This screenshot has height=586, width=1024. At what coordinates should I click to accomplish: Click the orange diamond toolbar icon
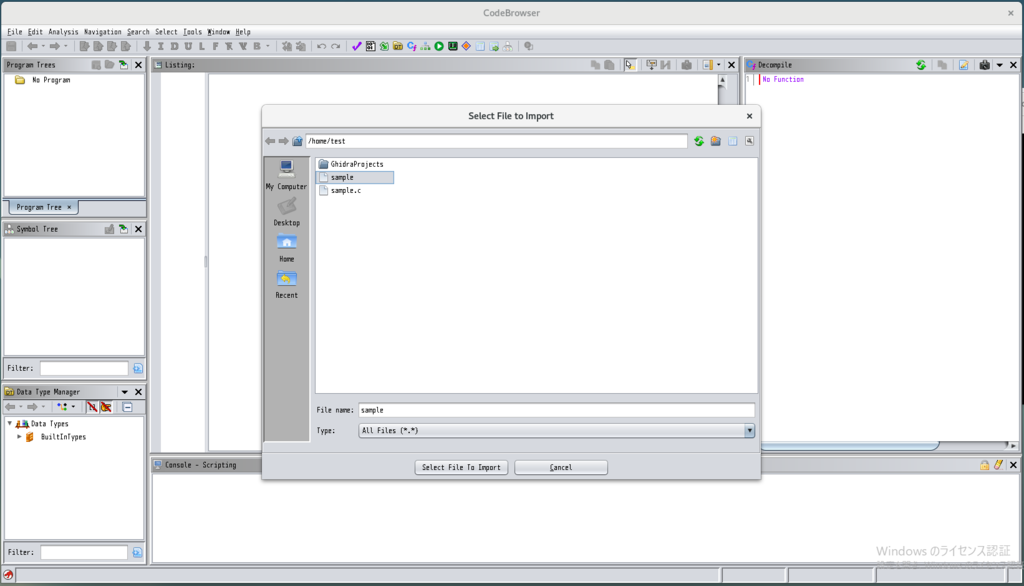coord(466,46)
